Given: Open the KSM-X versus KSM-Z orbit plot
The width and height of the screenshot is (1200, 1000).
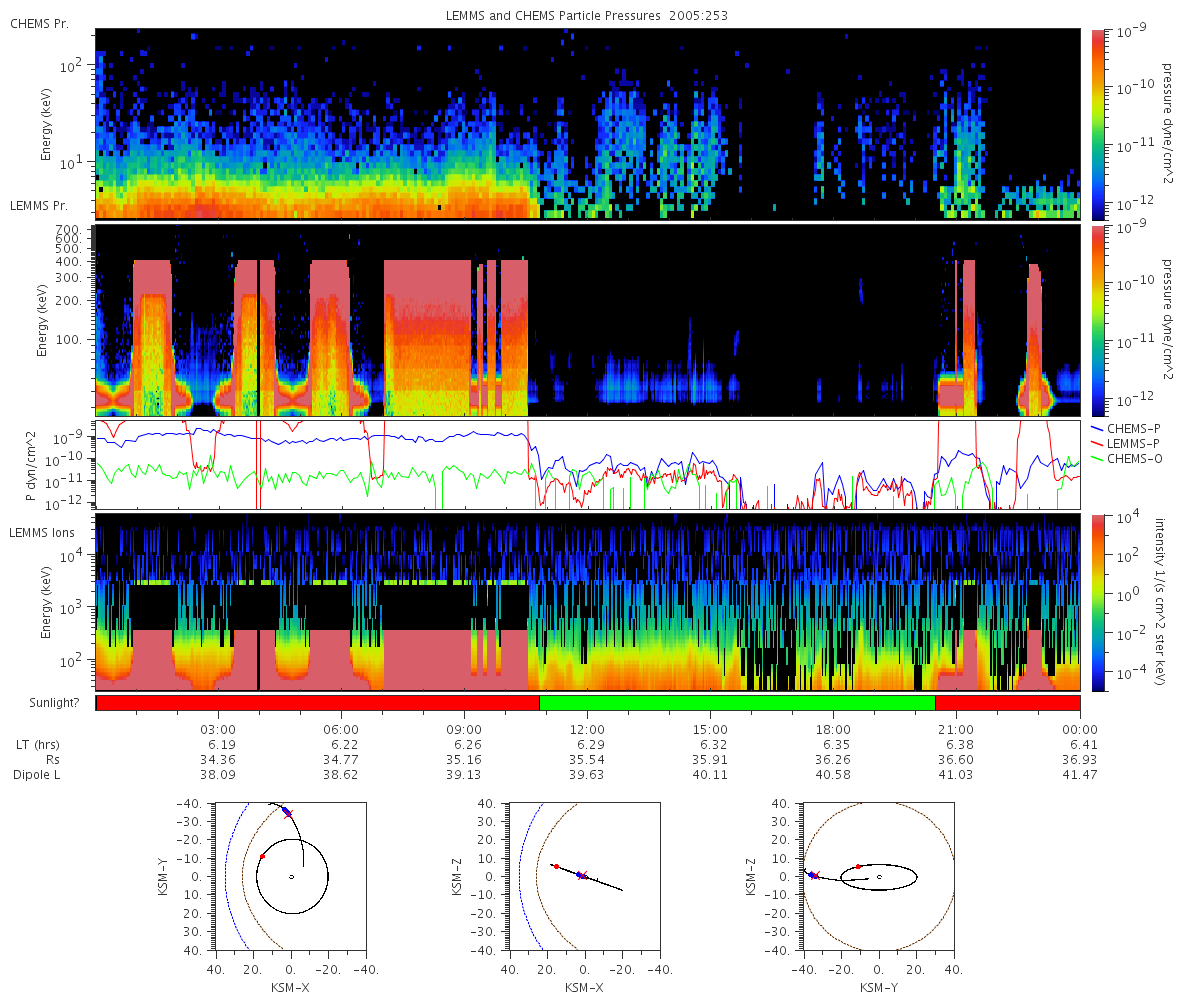Looking at the screenshot, I should click(584, 875).
